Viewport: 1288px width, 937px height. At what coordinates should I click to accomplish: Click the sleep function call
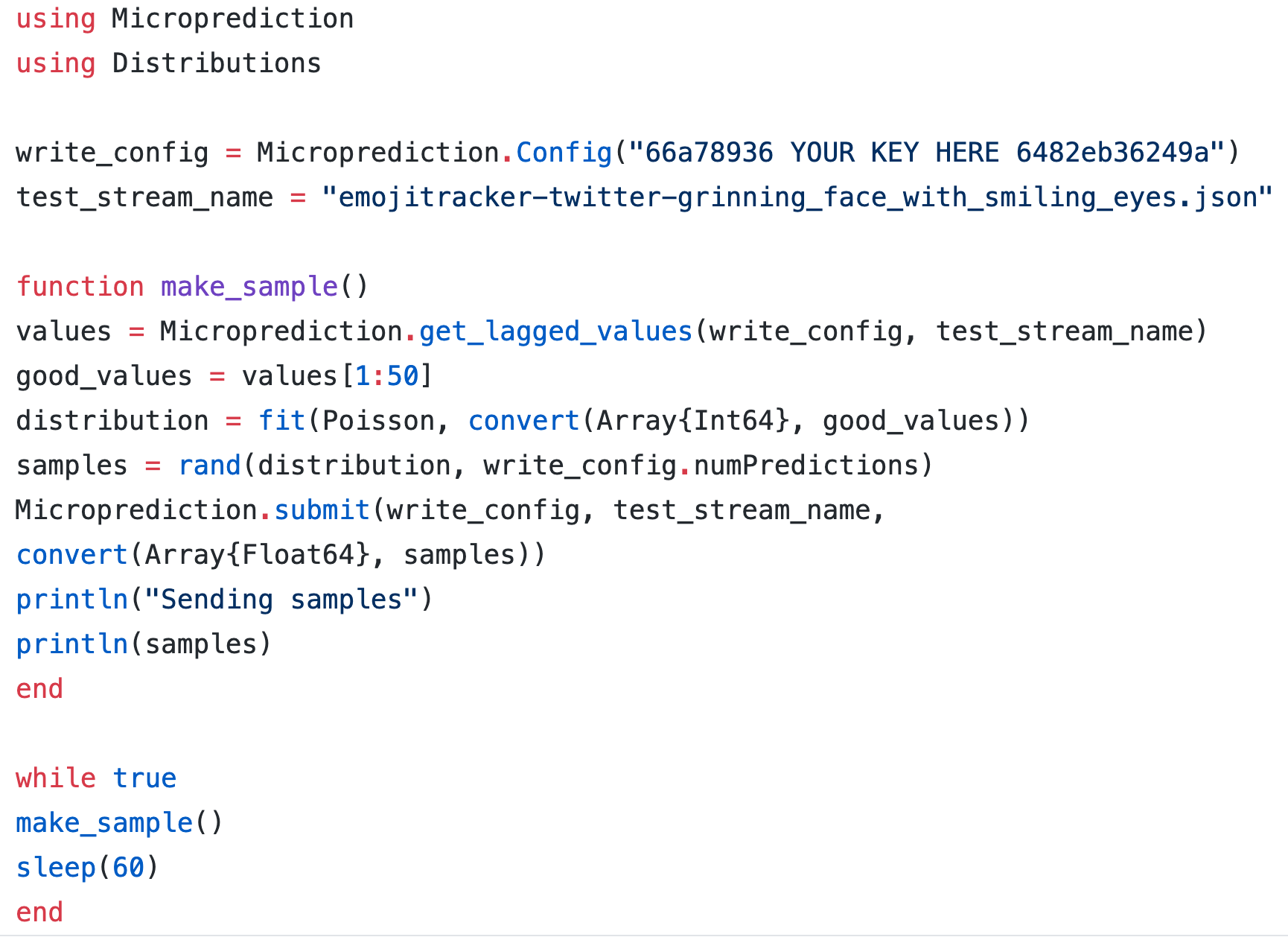56,868
